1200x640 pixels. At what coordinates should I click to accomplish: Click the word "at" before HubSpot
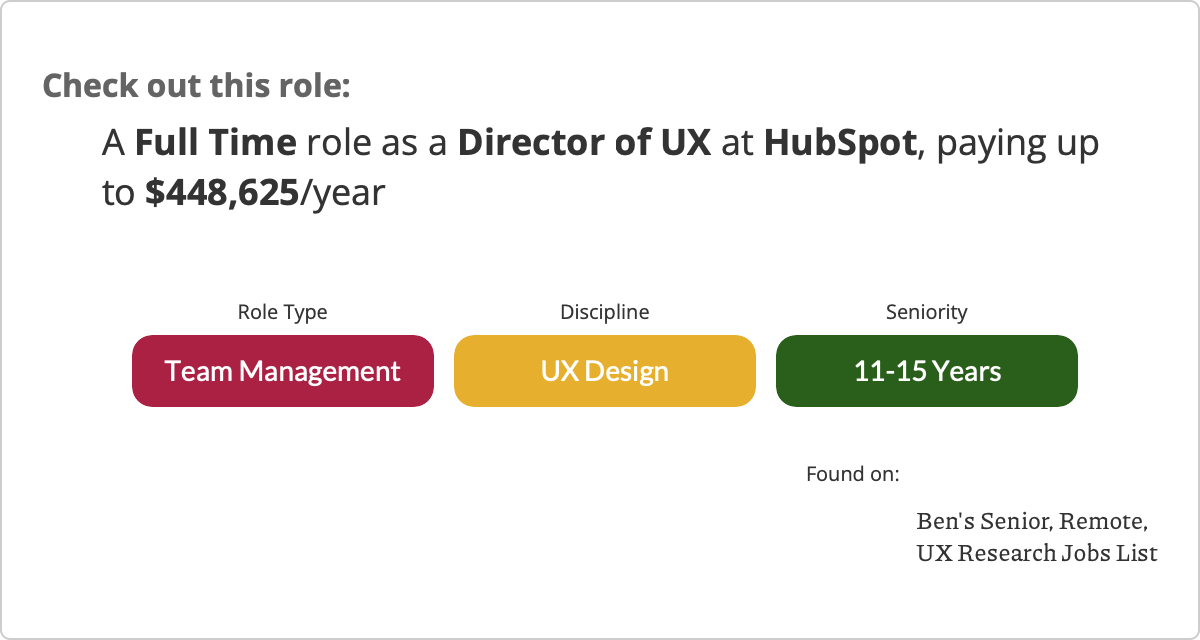737,143
